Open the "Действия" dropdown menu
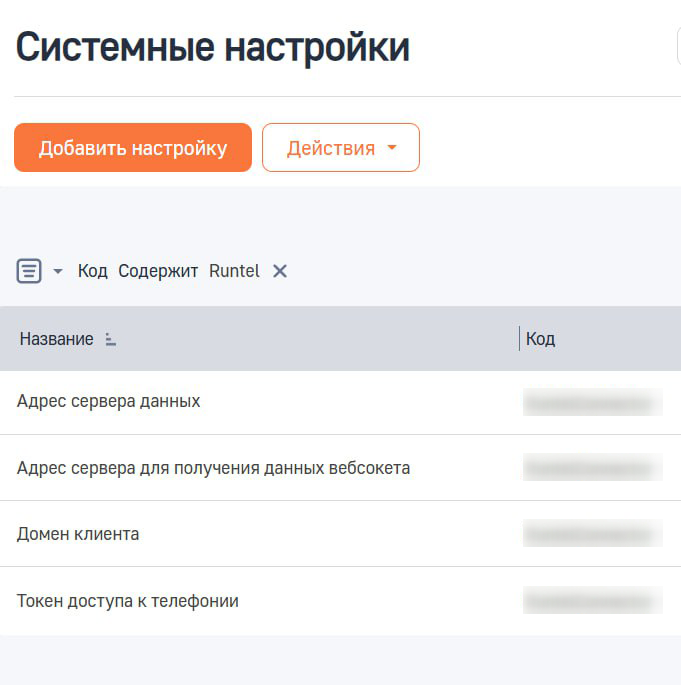The width and height of the screenshot is (681, 685). click(340, 148)
